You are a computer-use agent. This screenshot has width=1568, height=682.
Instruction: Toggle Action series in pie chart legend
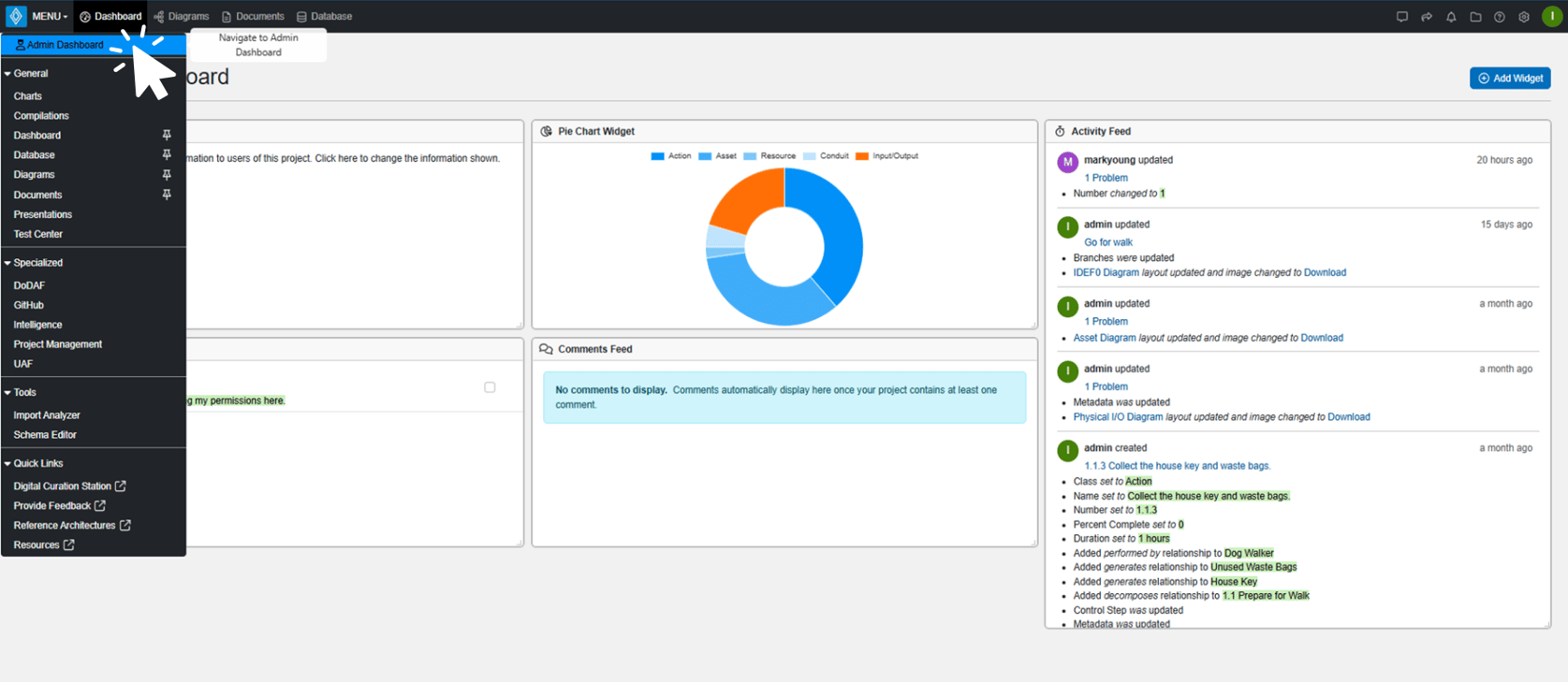pyautogui.click(x=671, y=156)
